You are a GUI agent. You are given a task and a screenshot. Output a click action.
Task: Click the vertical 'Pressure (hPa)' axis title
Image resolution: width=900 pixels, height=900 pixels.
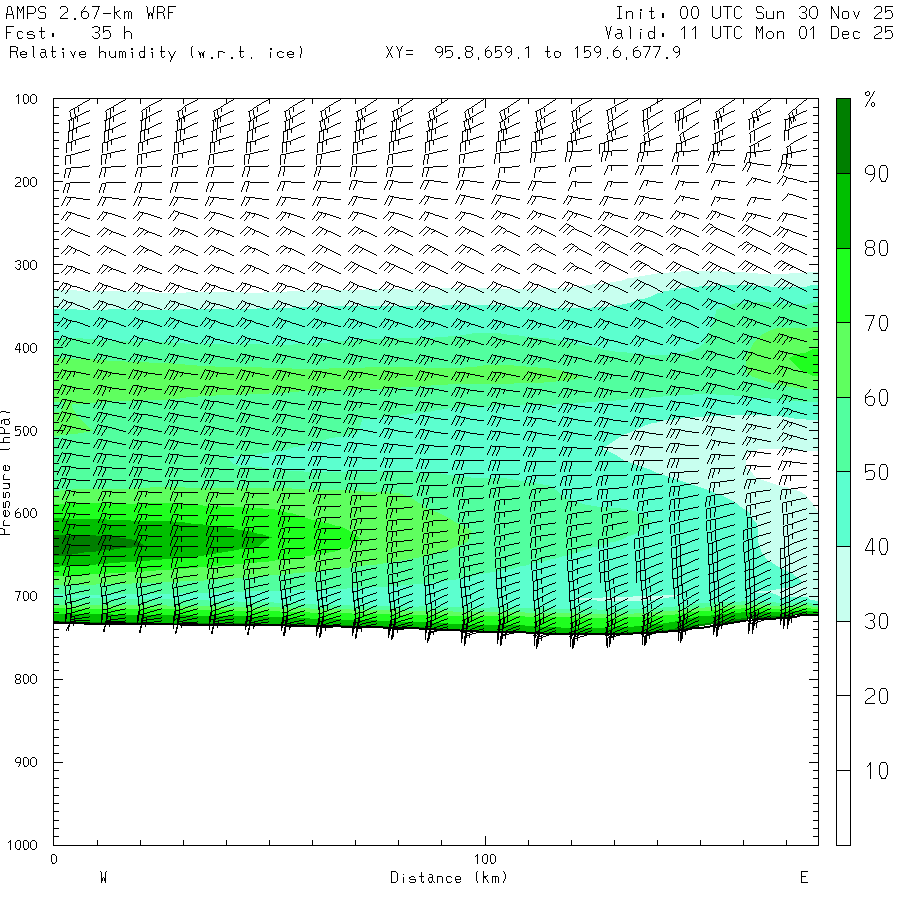(5, 472)
